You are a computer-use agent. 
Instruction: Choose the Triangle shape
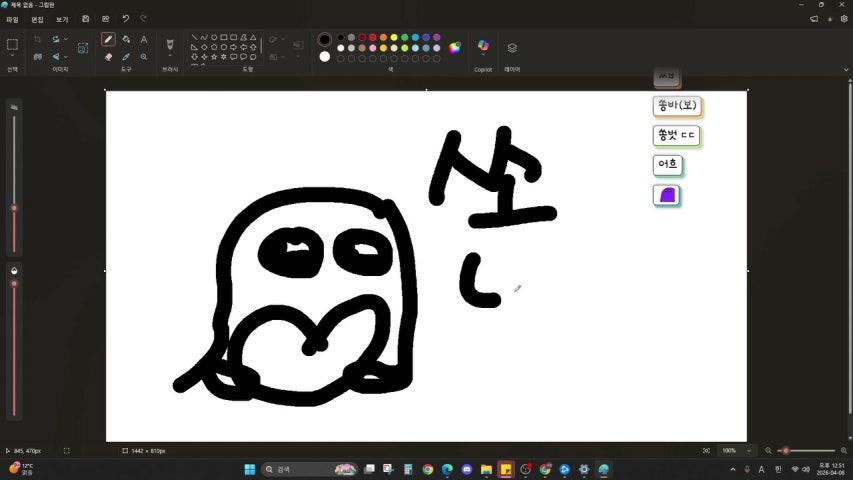click(253, 38)
